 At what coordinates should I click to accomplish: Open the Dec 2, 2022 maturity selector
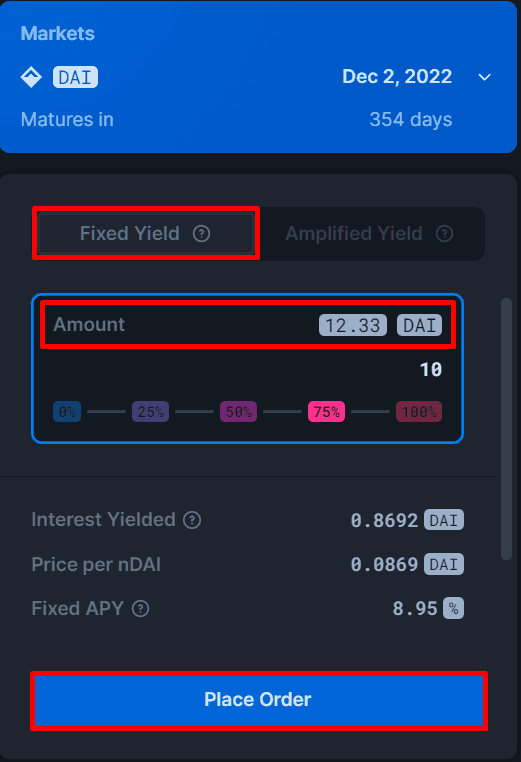coord(397,77)
